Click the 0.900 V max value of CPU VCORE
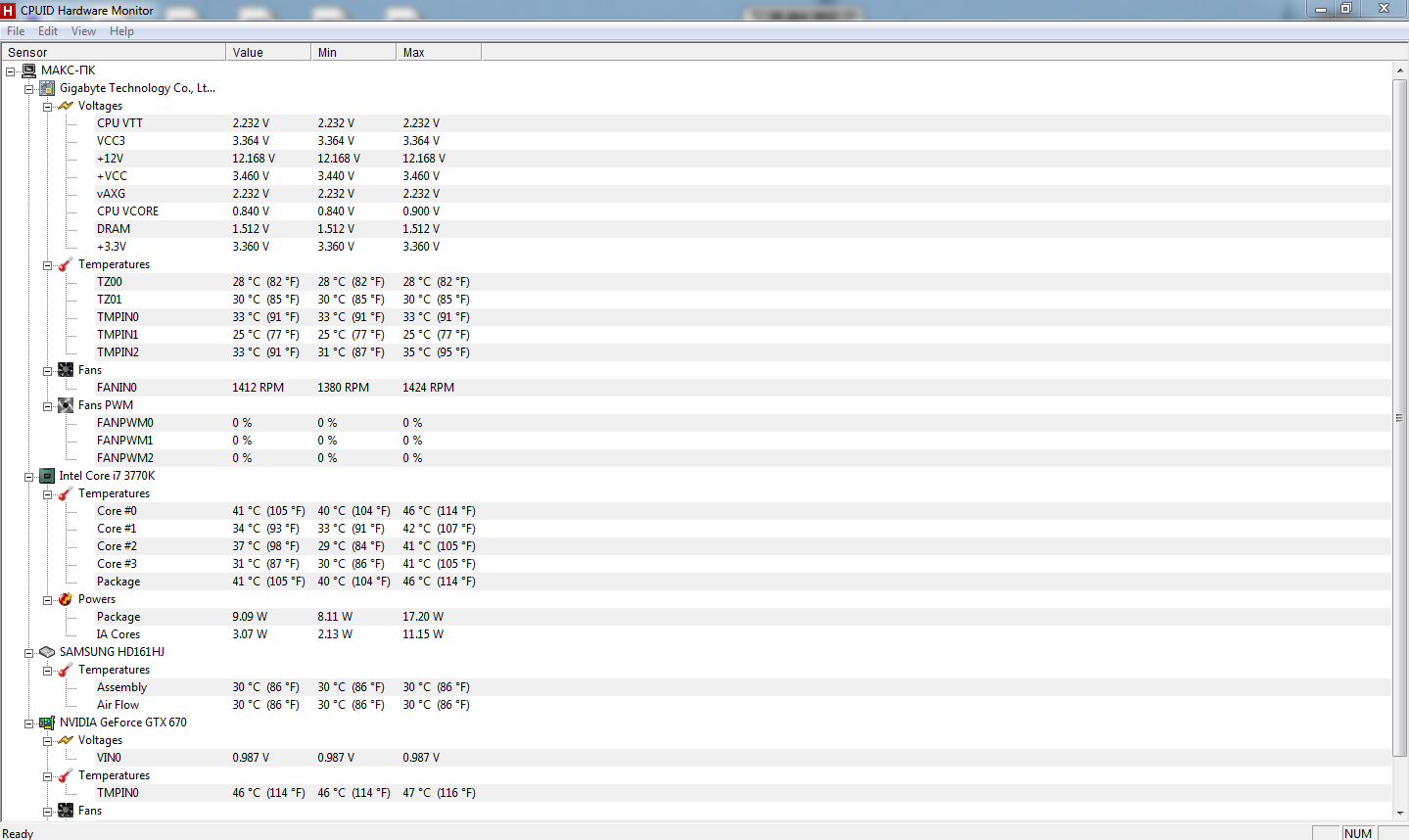Viewport: 1409px width, 840px height. [x=421, y=211]
